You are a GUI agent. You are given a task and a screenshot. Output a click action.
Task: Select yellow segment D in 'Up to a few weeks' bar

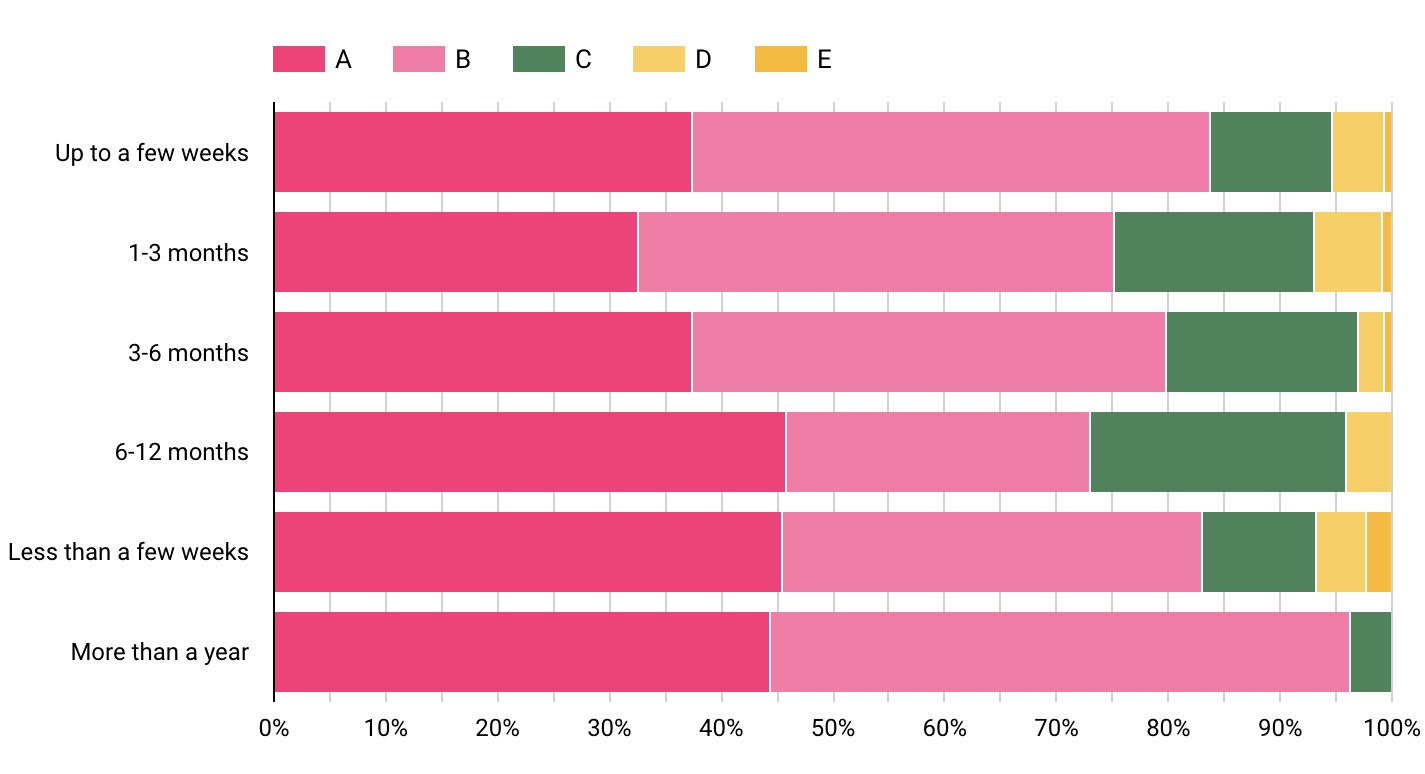click(1357, 152)
